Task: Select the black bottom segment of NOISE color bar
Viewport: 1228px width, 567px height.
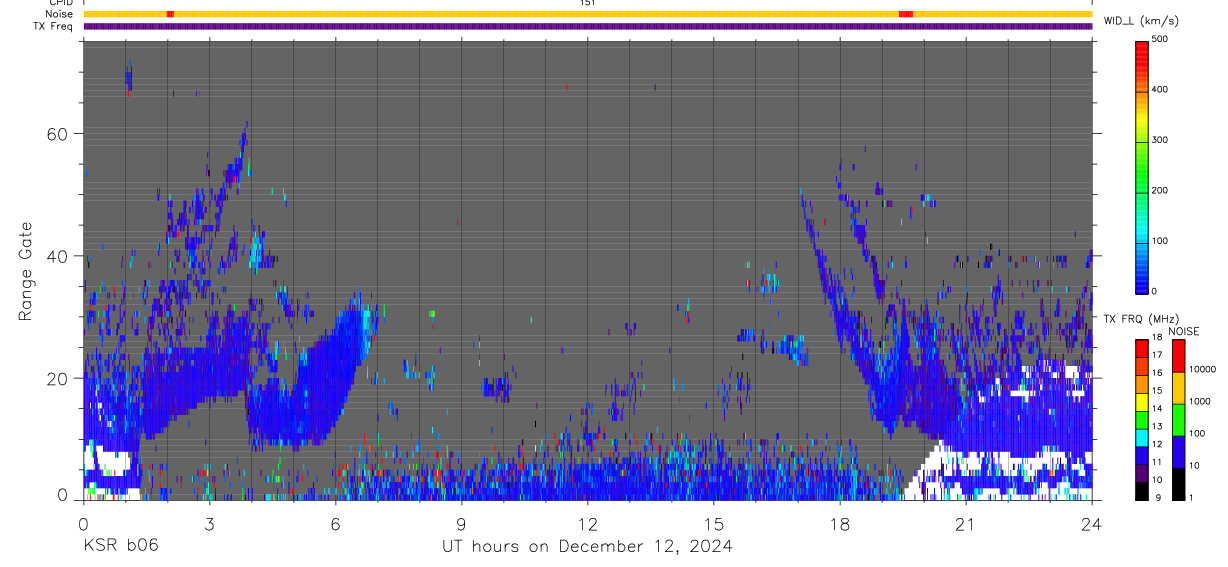Action: pos(1178,484)
